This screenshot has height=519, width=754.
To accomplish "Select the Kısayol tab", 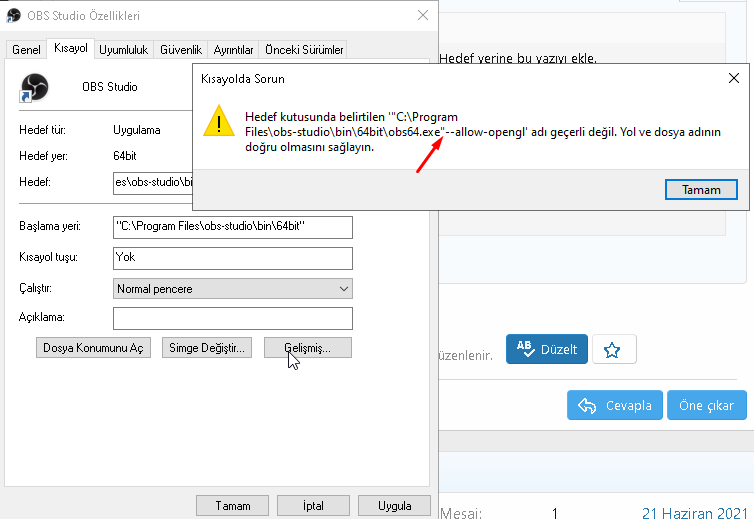I will pos(71,48).
